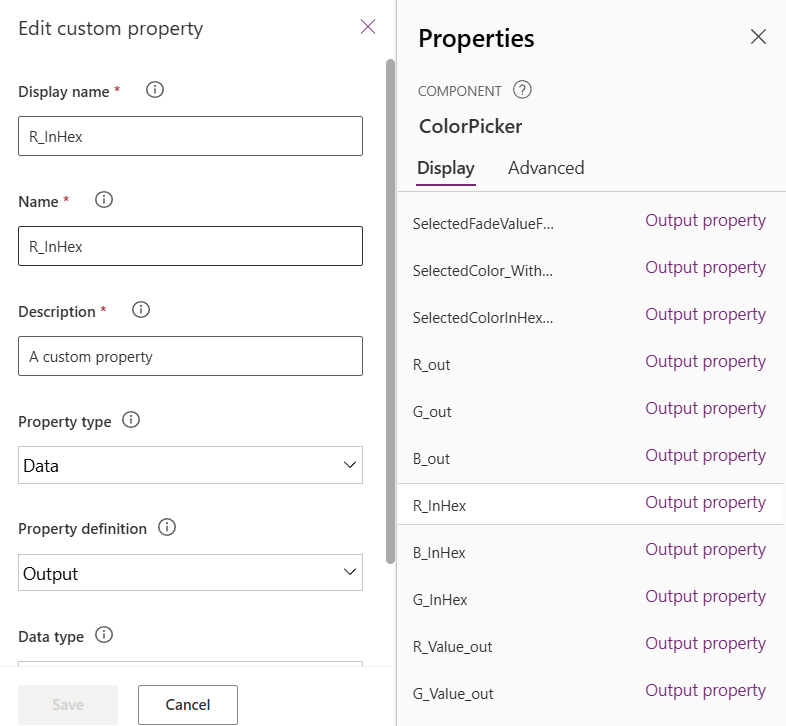Image resolution: width=786 pixels, height=726 pixels.
Task: Open Output property link for SelectedColor_With...
Action: click(x=705, y=267)
